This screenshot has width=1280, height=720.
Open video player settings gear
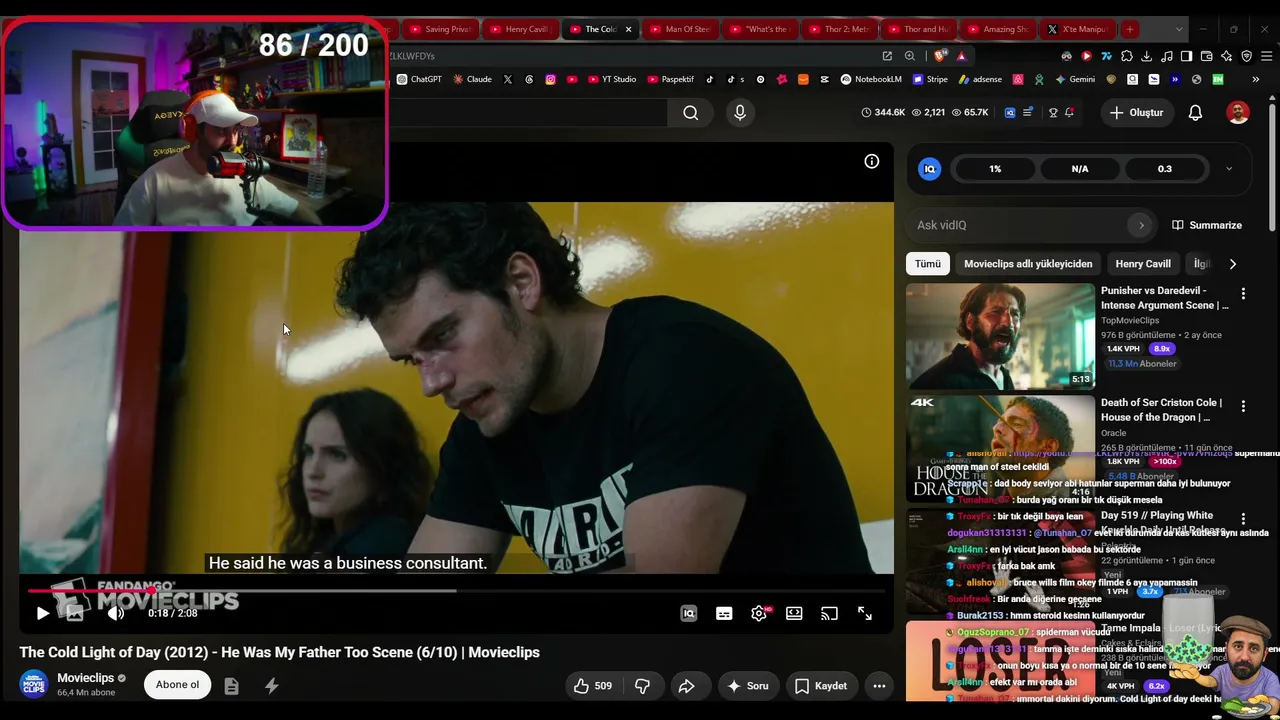(759, 614)
